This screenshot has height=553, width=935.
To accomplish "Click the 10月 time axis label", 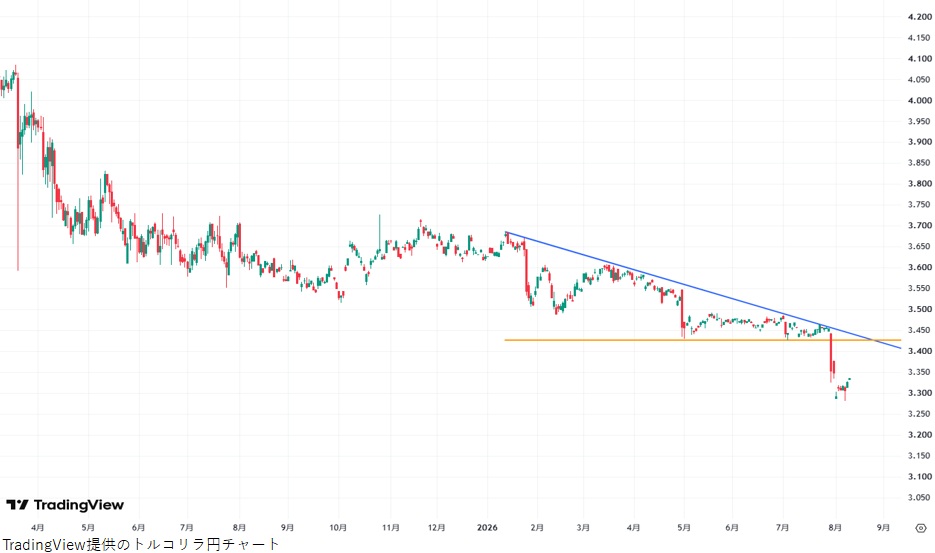I will (x=338, y=527).
